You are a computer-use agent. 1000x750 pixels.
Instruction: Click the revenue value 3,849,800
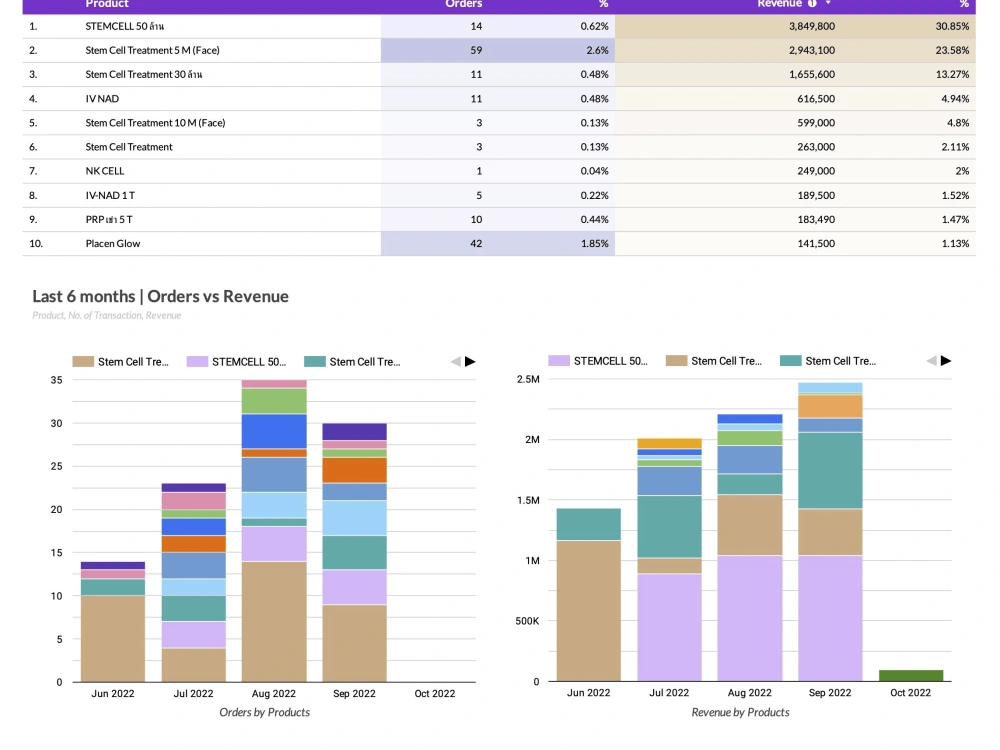(x=811, y=26)
